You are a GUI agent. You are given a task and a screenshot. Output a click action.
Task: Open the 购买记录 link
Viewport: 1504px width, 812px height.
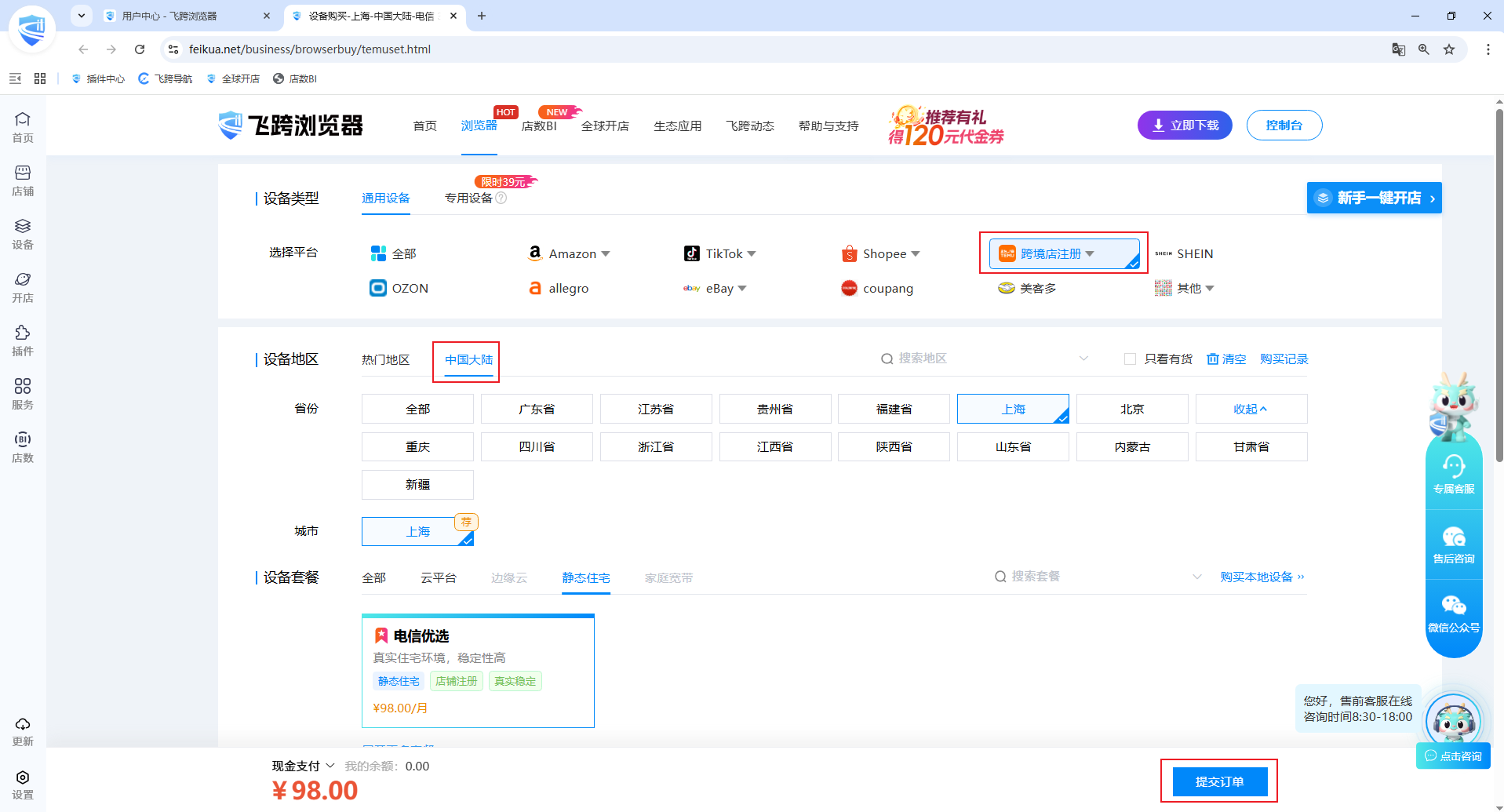[1284, 359]
